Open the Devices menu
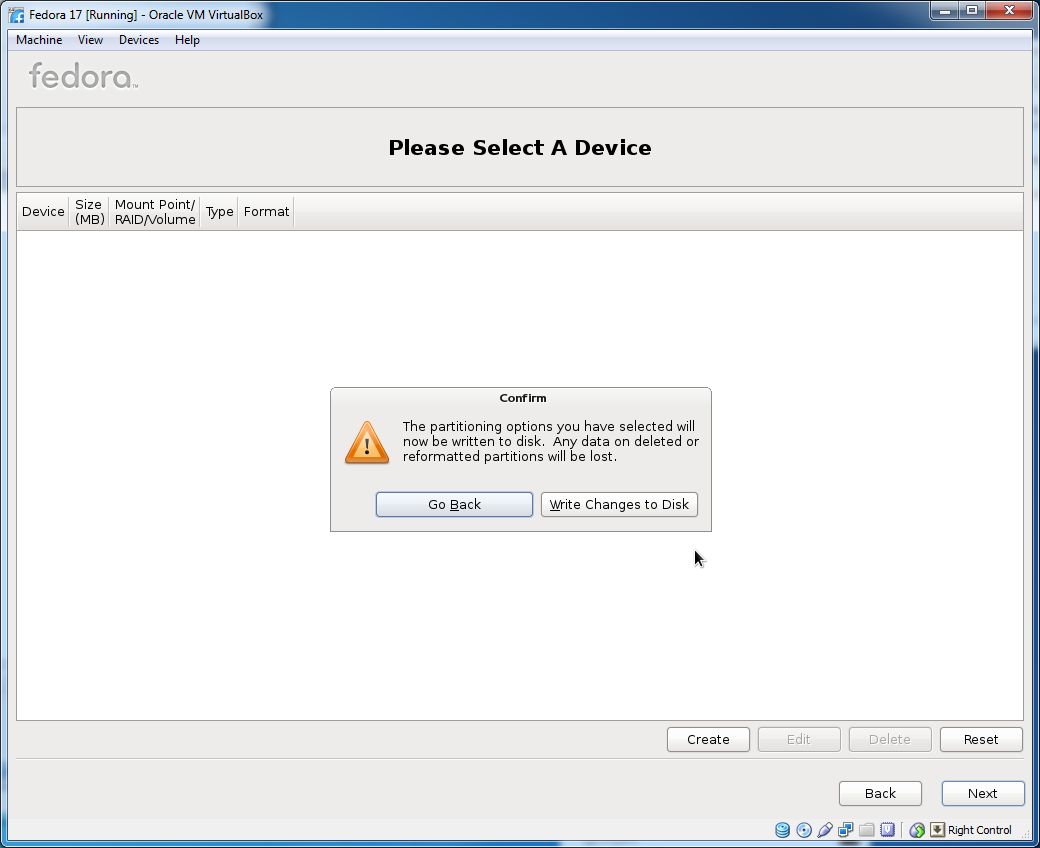Viewport: 1040px width, 848px height. tap(139, 40)
